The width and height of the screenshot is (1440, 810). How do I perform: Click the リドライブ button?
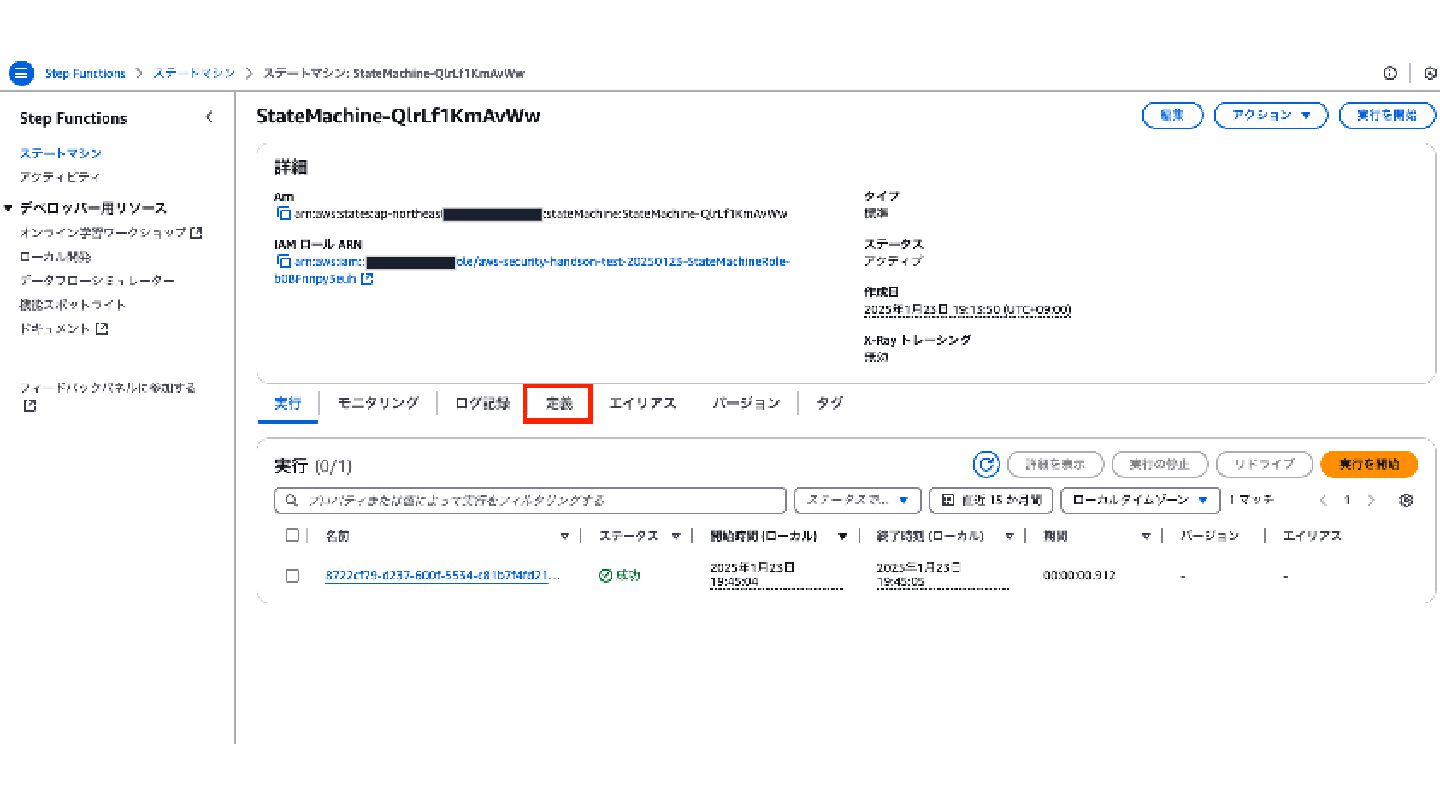point(1264,464)
